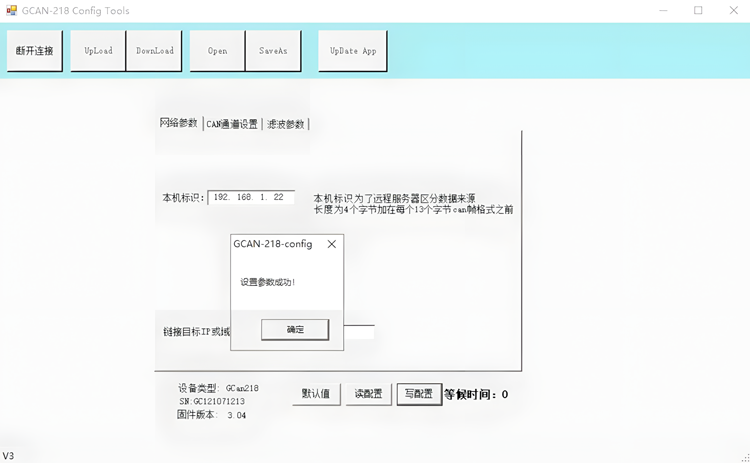Click the SaveAs toolbar button
The image size is (750, 463).
[x=273, y=51]
